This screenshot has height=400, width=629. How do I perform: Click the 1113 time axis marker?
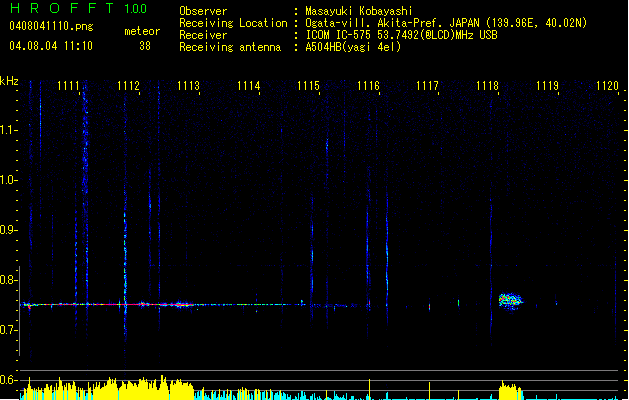188,86
